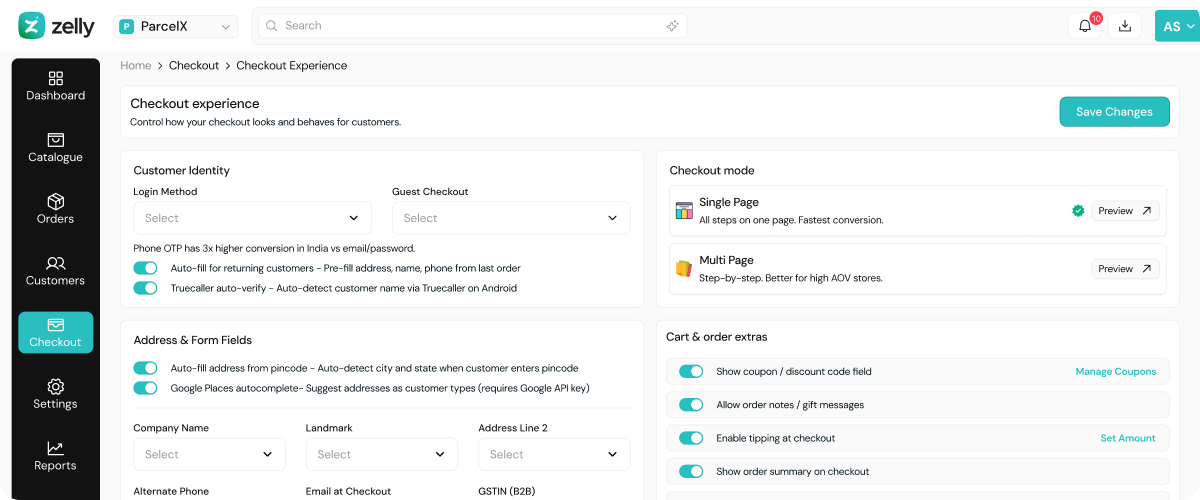Click the ParcelX P badge icon
Image resolution: width=1200 pixels, height=500 pixels.
tap(127, 27)
